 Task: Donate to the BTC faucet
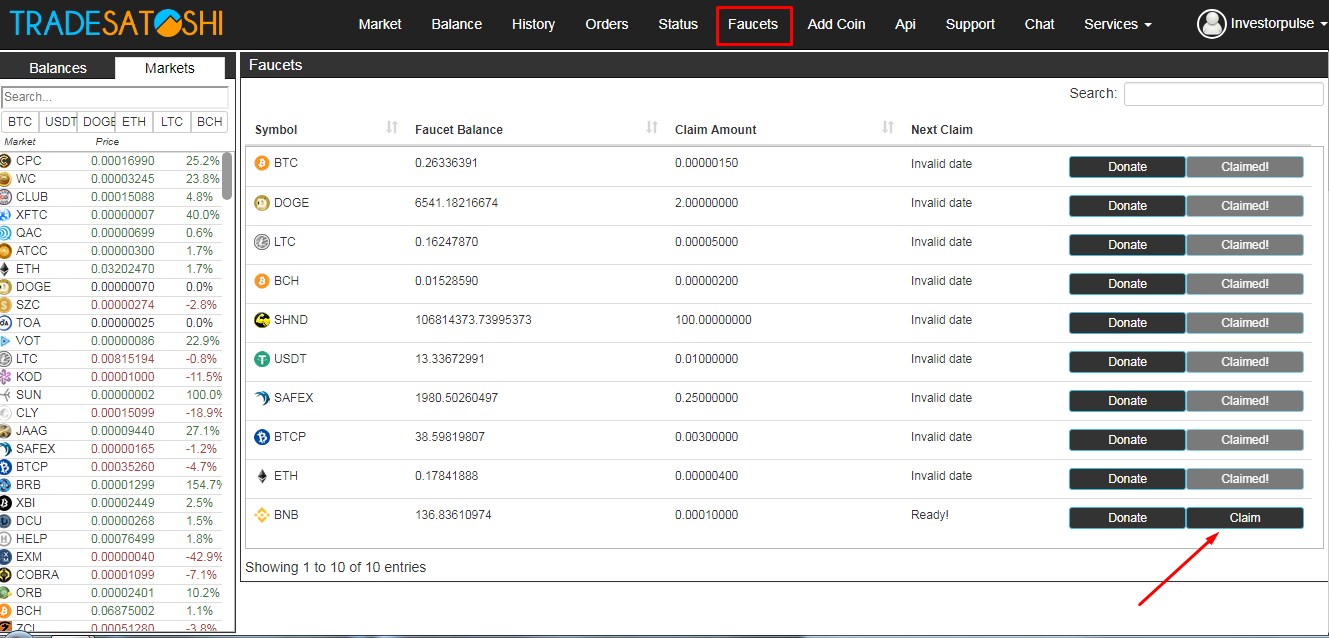pyautogui.click(x=1127, y=167)
